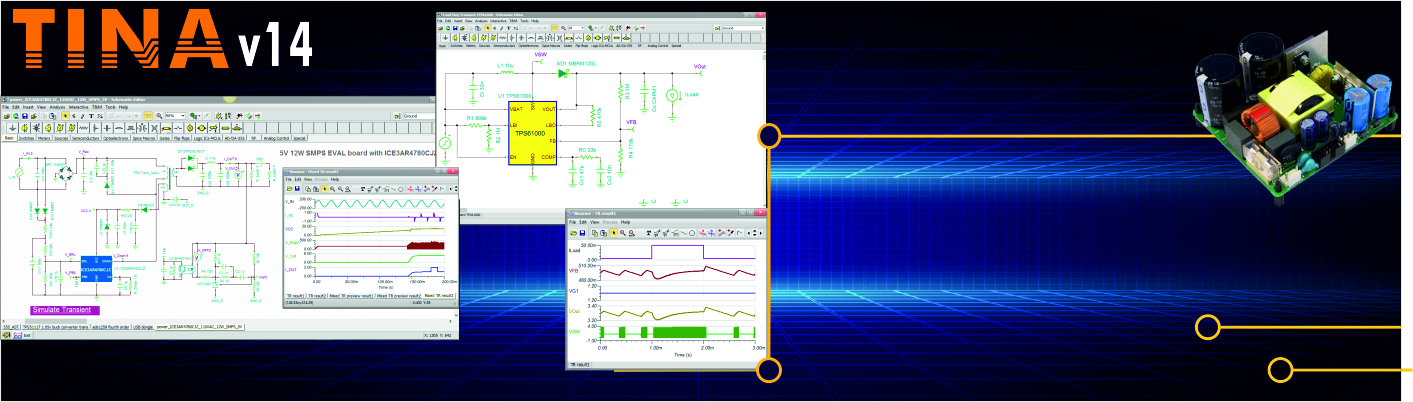Select the Meters tab in the power_ICE3AR4780CJZ editor

(44, 138)
